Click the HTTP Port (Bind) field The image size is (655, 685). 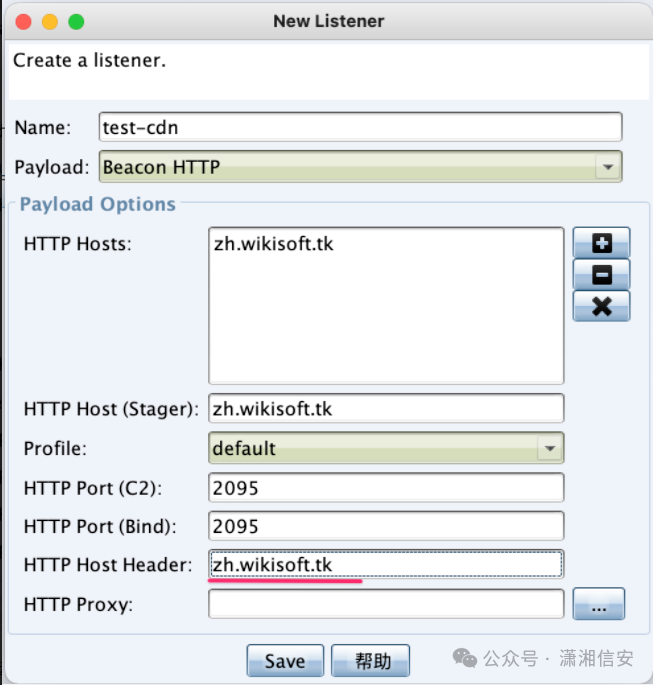click(x=385, y=526)
